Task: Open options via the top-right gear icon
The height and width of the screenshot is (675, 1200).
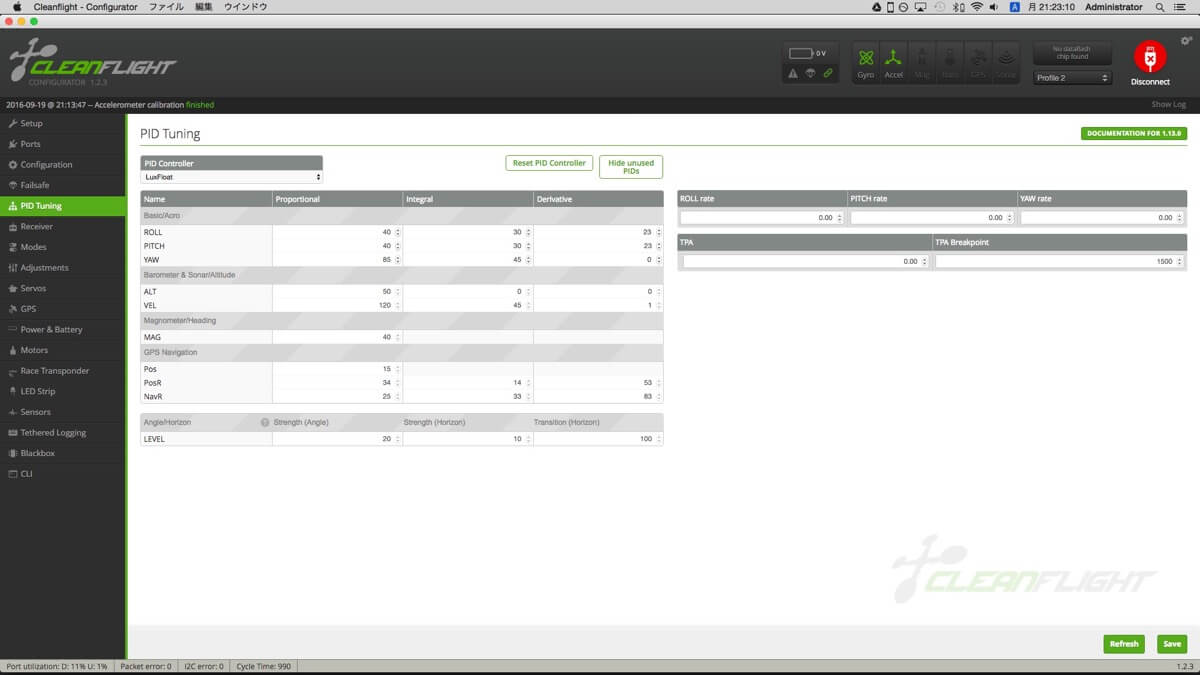Action: pyautogui.click(x=1186, y=41)
